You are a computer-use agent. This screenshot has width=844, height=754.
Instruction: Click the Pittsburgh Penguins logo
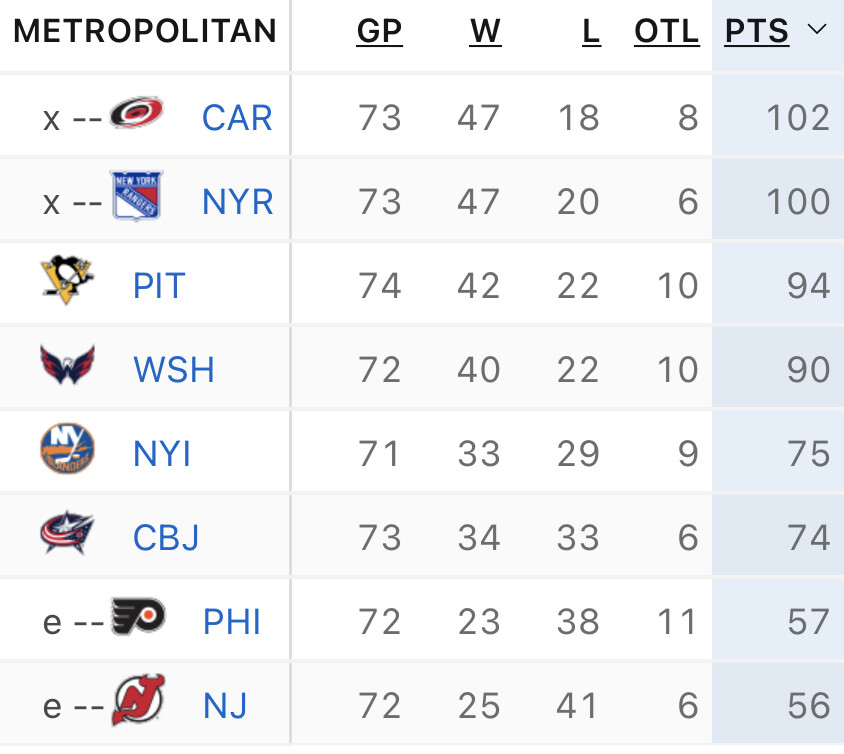click(67, 281)
